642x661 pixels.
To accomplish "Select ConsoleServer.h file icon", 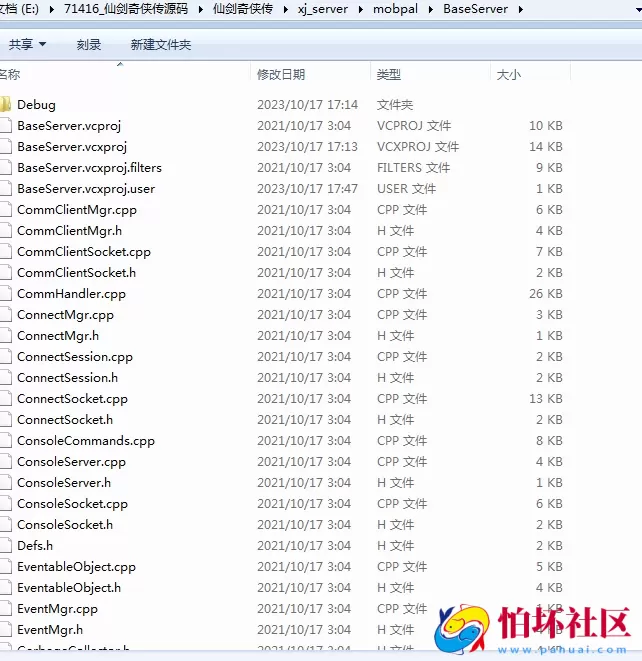I will click(5, 483).
